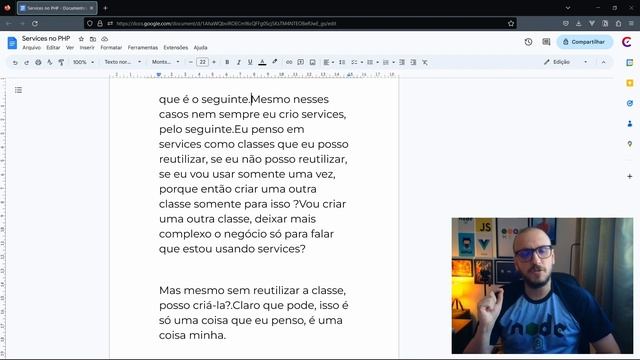This screenshot has width=640, height=360.
Task: Open the Ferramentas menu
Action: click(x=142, y=48)
